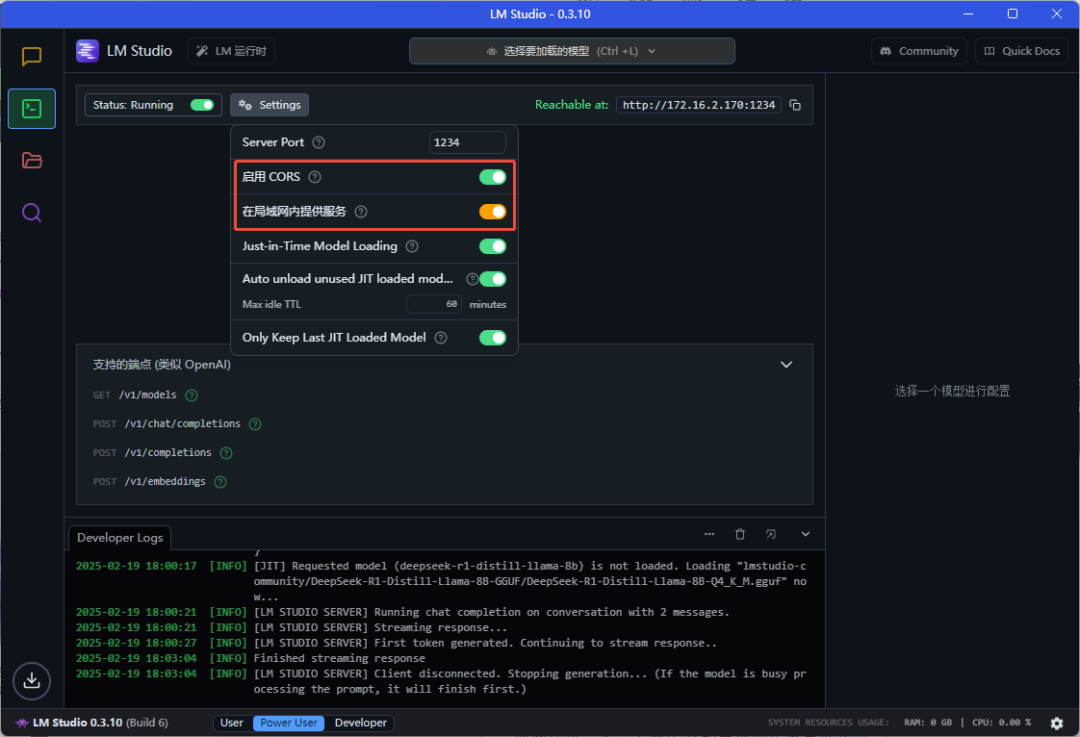Image resolution: width=1080 pixels, height=737 pixels.
Task: Click the Max idle TTL input
Action: pyautogui.click(x=434, y=304)
